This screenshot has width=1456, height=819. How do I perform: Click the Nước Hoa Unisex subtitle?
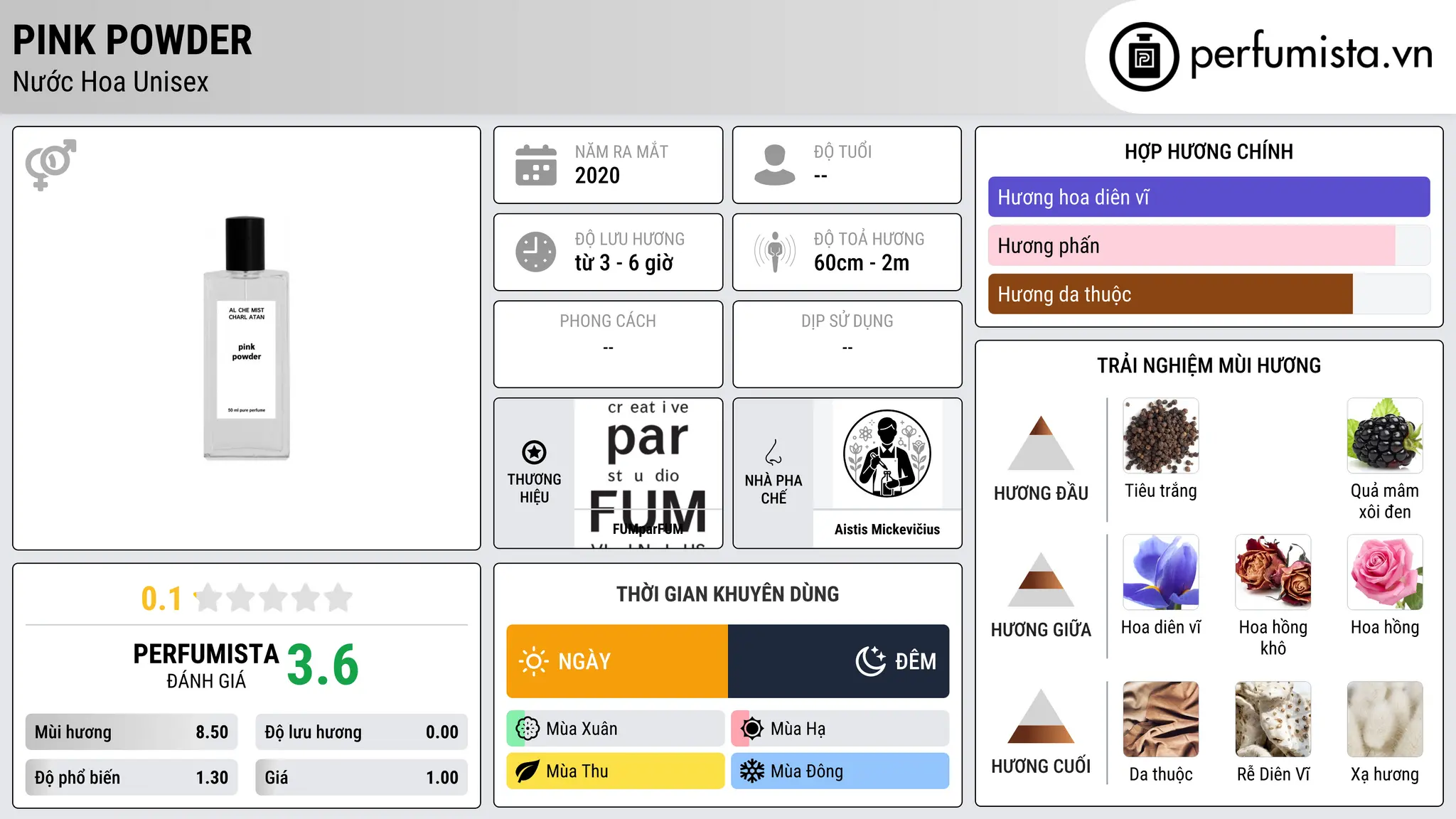111,82
